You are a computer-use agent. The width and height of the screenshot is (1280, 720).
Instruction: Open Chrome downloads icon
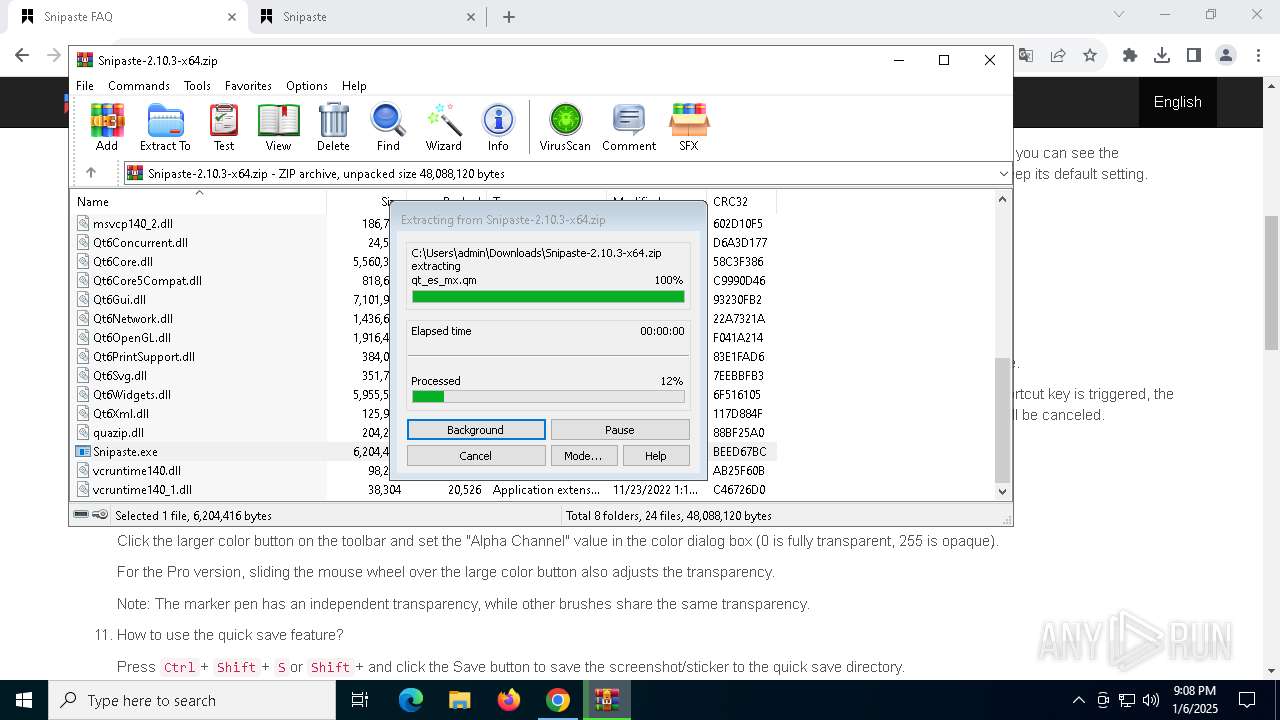tap(1162, 55)
